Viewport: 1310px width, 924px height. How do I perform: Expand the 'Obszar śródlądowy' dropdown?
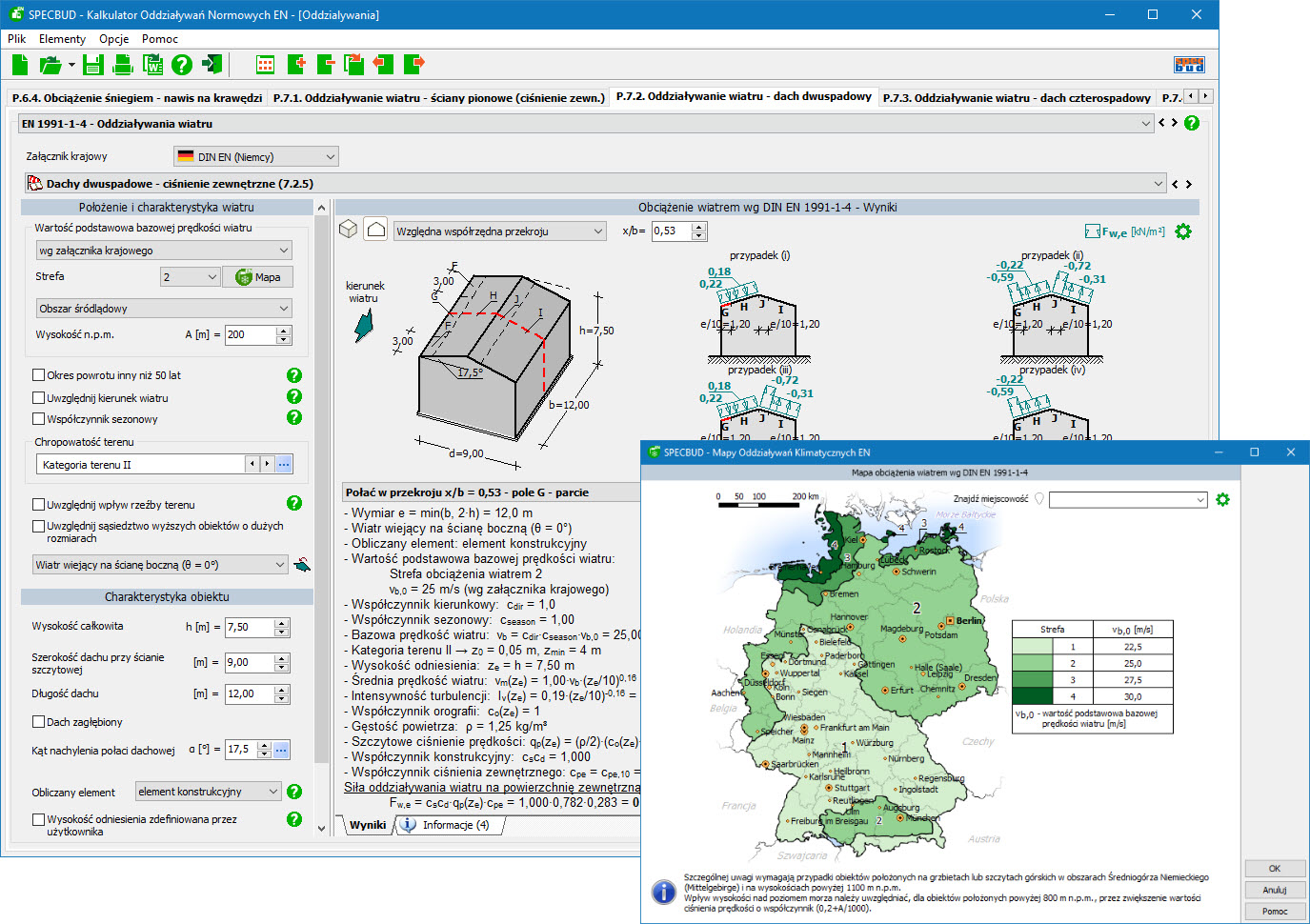pyautogui.click(x=164, y=309)
